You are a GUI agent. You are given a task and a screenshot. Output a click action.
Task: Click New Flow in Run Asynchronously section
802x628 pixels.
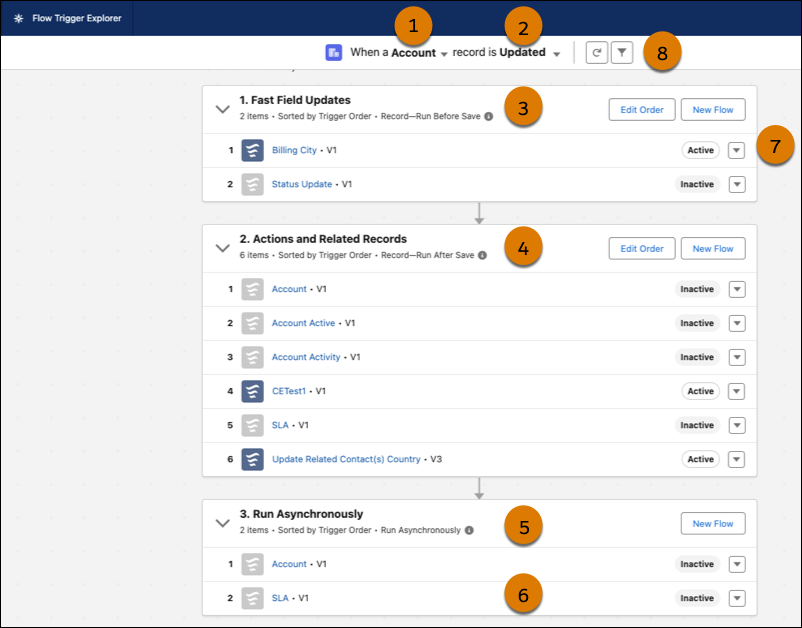coord(713,523)
